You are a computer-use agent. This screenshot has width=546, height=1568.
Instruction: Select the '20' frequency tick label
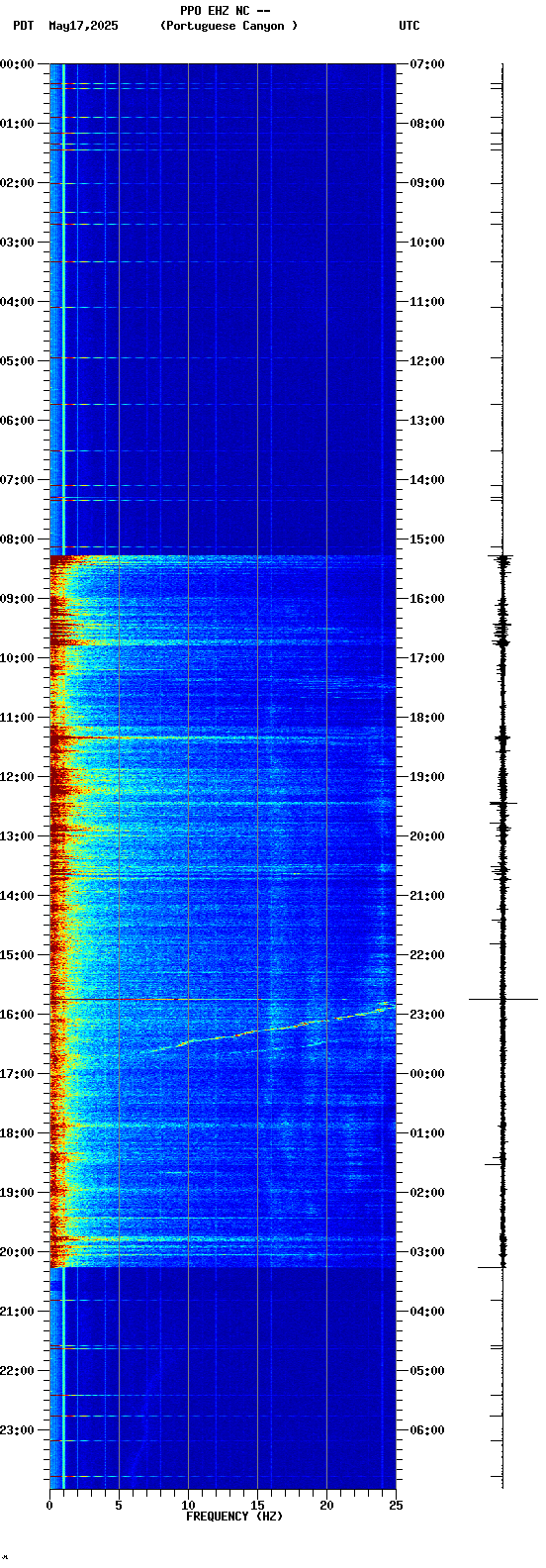pos(326,1506)
